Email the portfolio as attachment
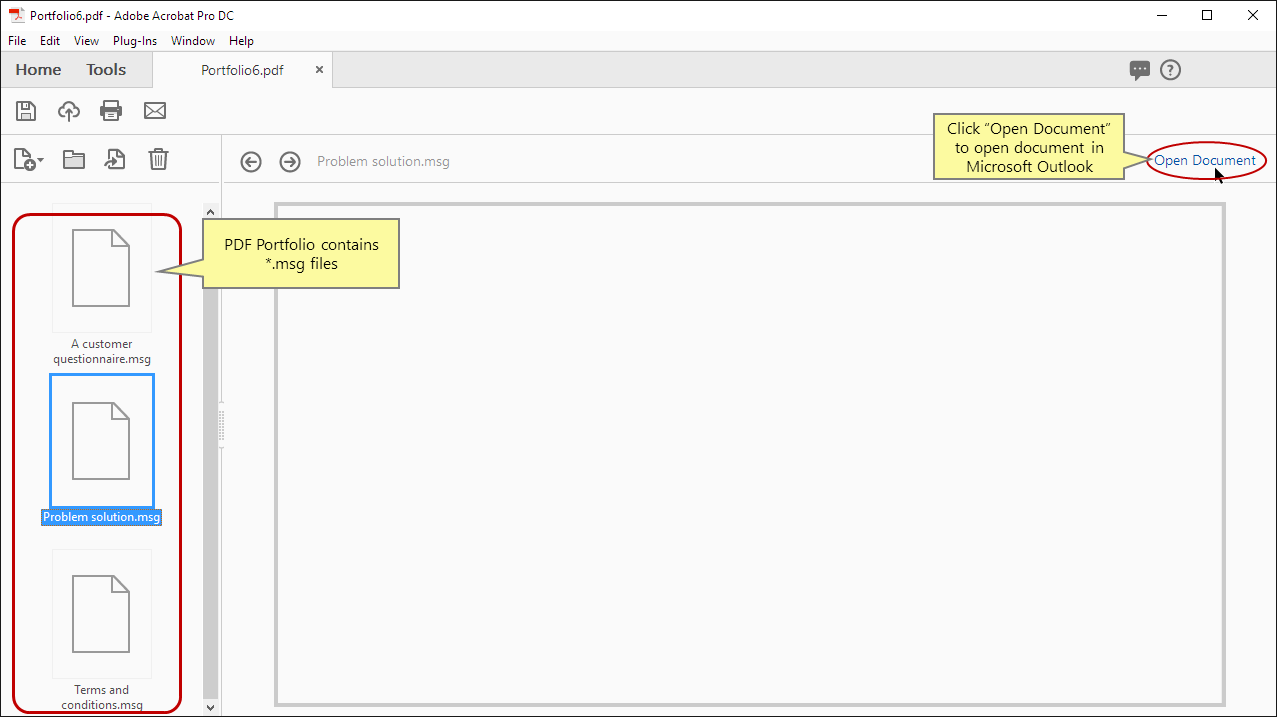1280x720 pixels. [154, 110]
